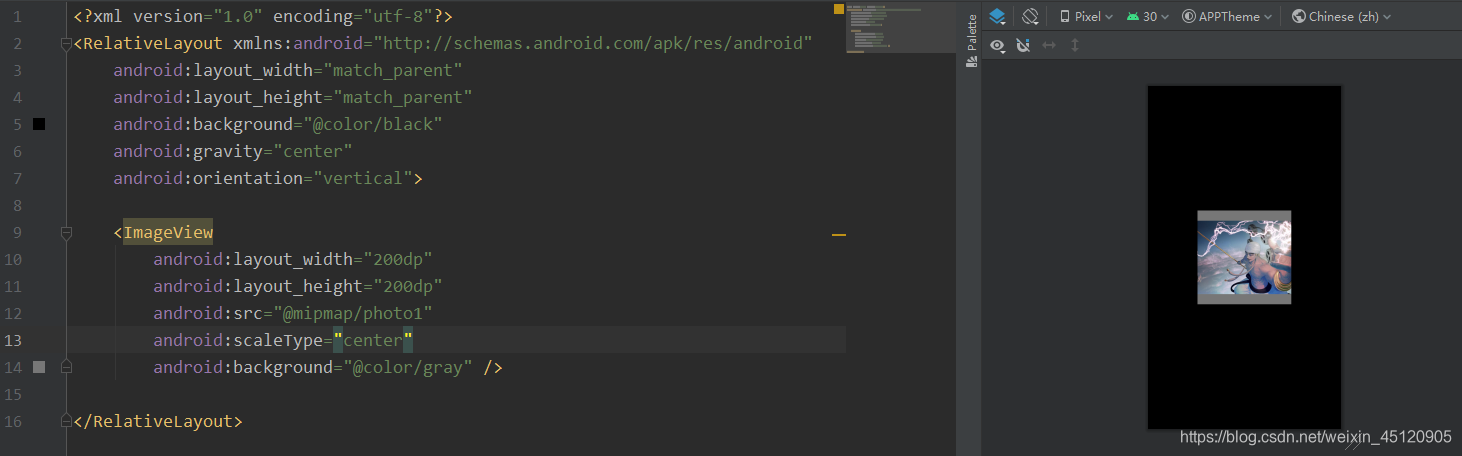This screenshot has height=456, width=1462.
Task: Click the opening RelativeLayout tag
Action: 148,43
